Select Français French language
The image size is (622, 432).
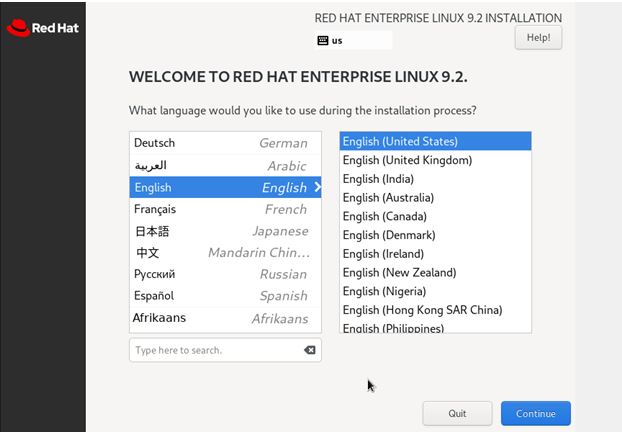(225, 209)
